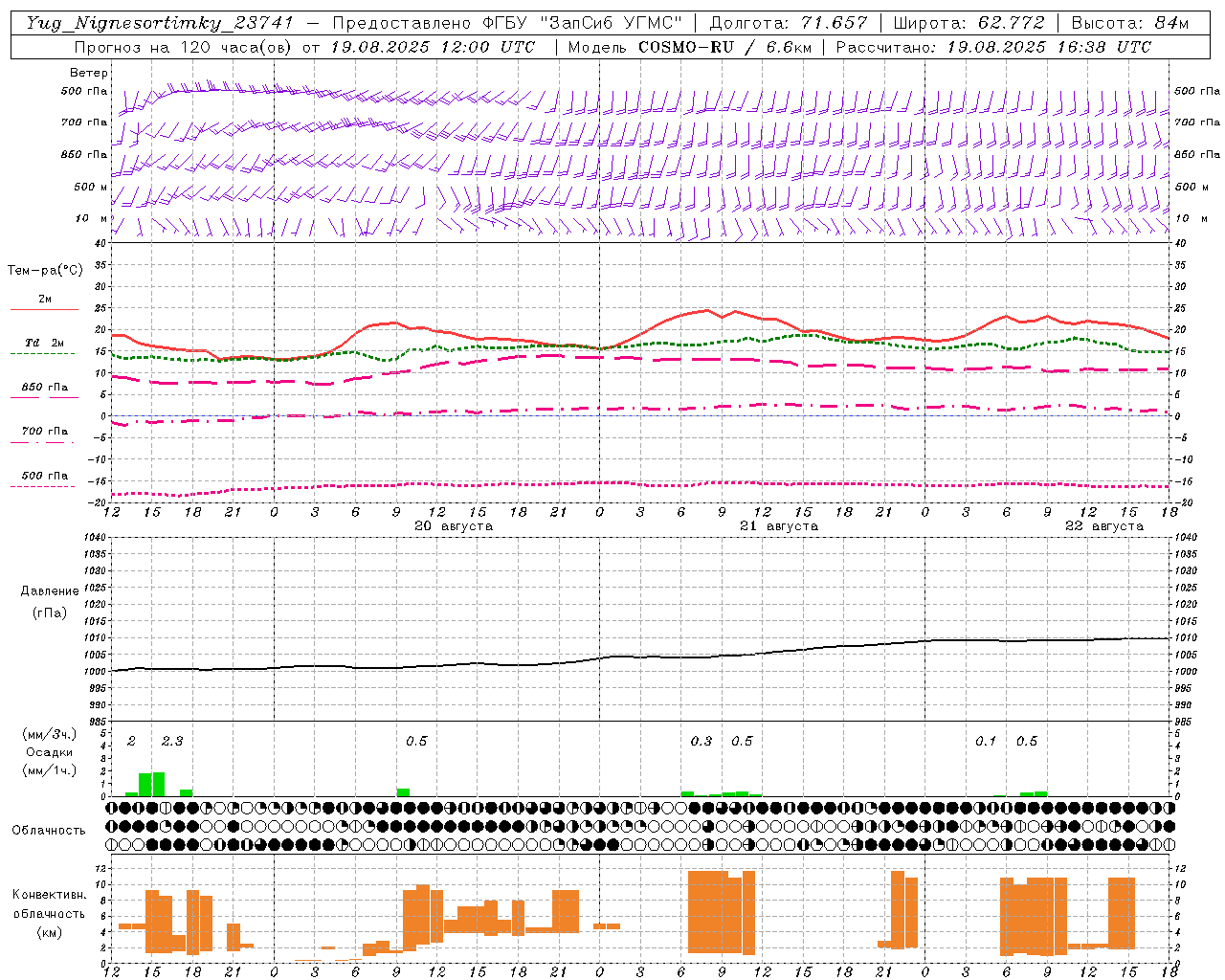Click the model label COSMO-RU / 6.6км

pos(724,47)
